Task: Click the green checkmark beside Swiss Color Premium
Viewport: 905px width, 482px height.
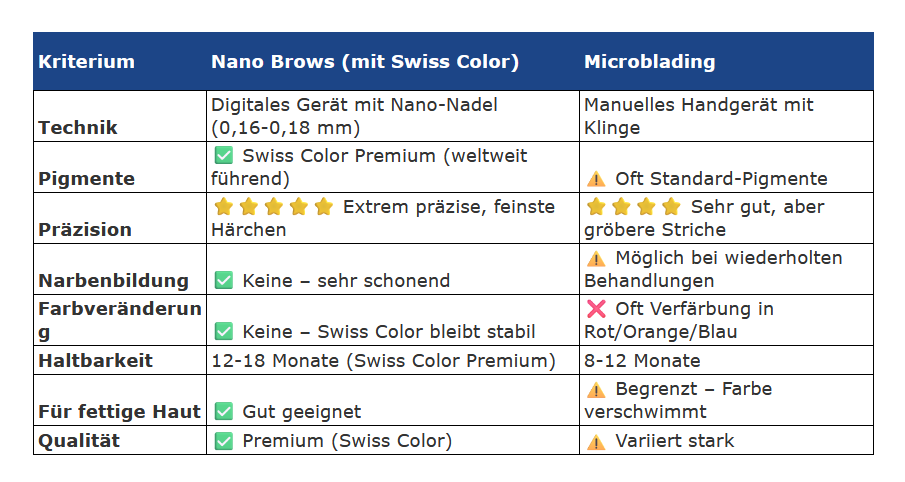Action: 223,156
